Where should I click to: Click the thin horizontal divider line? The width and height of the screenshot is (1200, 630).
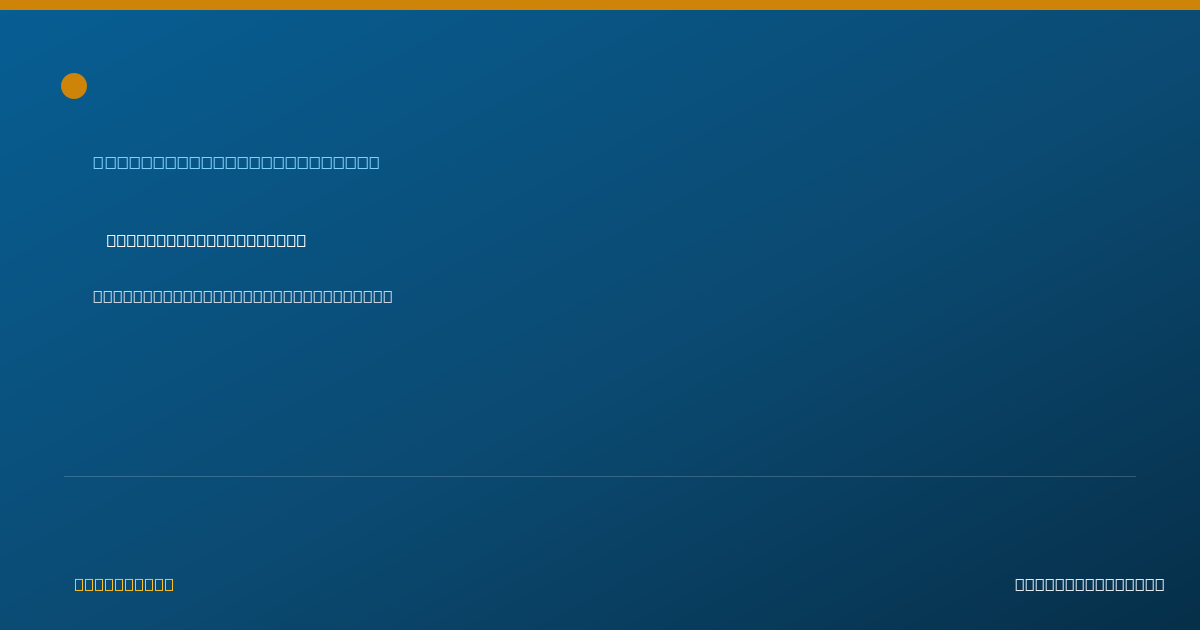(x=600, y=476)
